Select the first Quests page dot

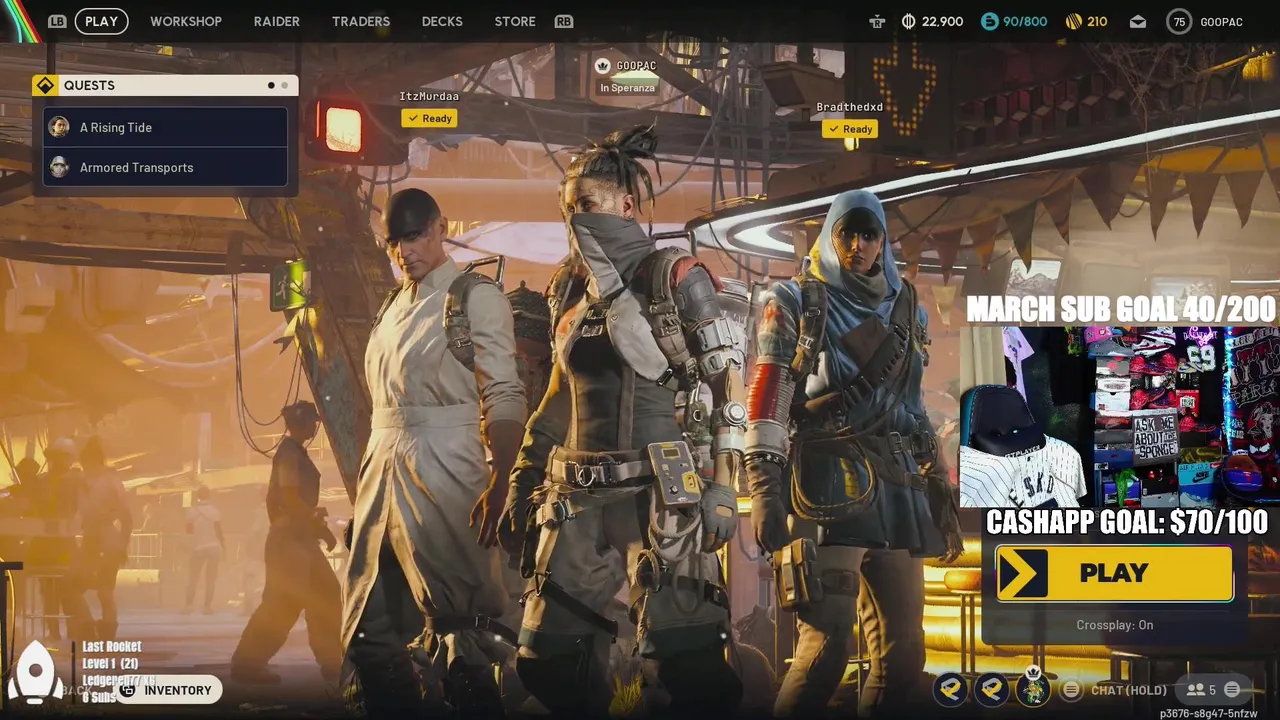point(271,86)
